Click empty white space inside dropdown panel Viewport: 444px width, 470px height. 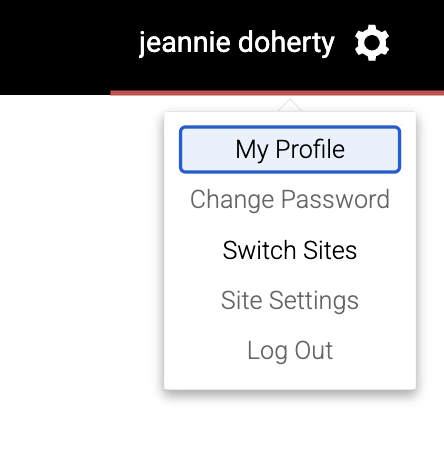coord(290,377)
